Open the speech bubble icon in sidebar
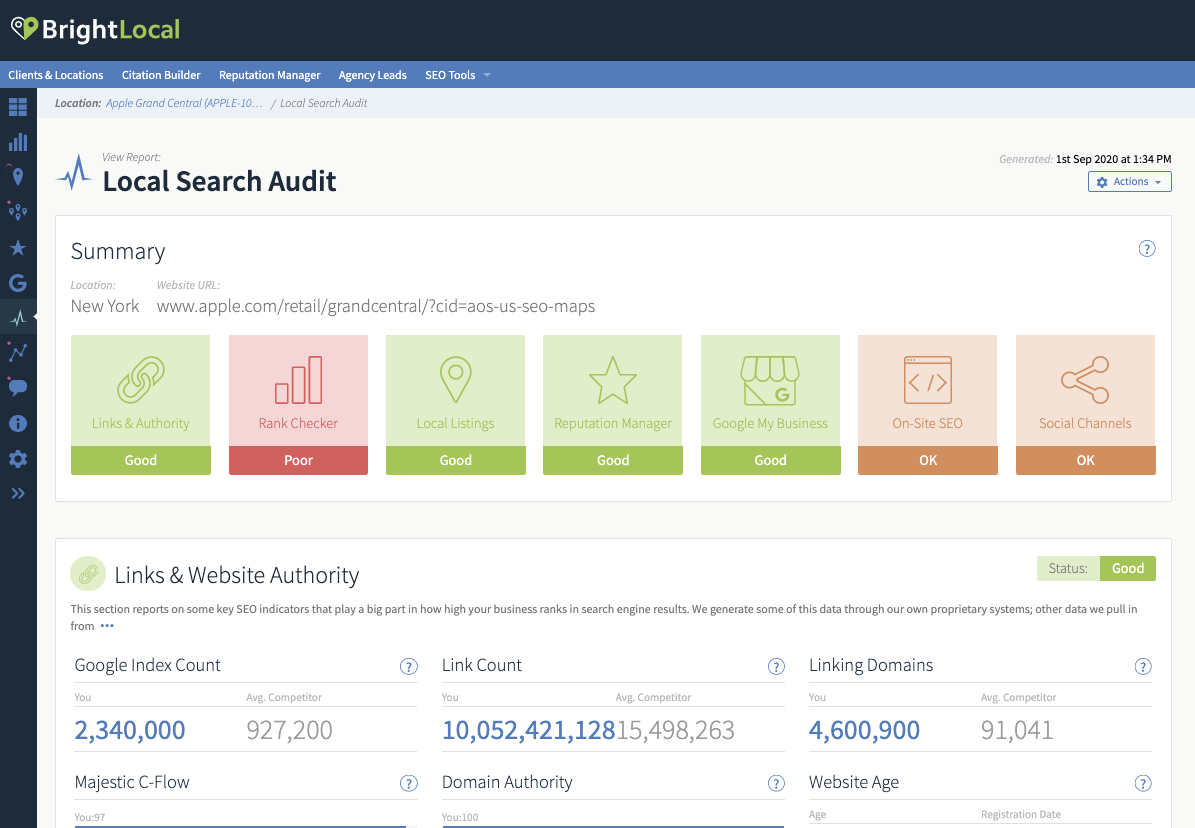Viewport: 1195px width, 828px height. [x=18, y=387]
